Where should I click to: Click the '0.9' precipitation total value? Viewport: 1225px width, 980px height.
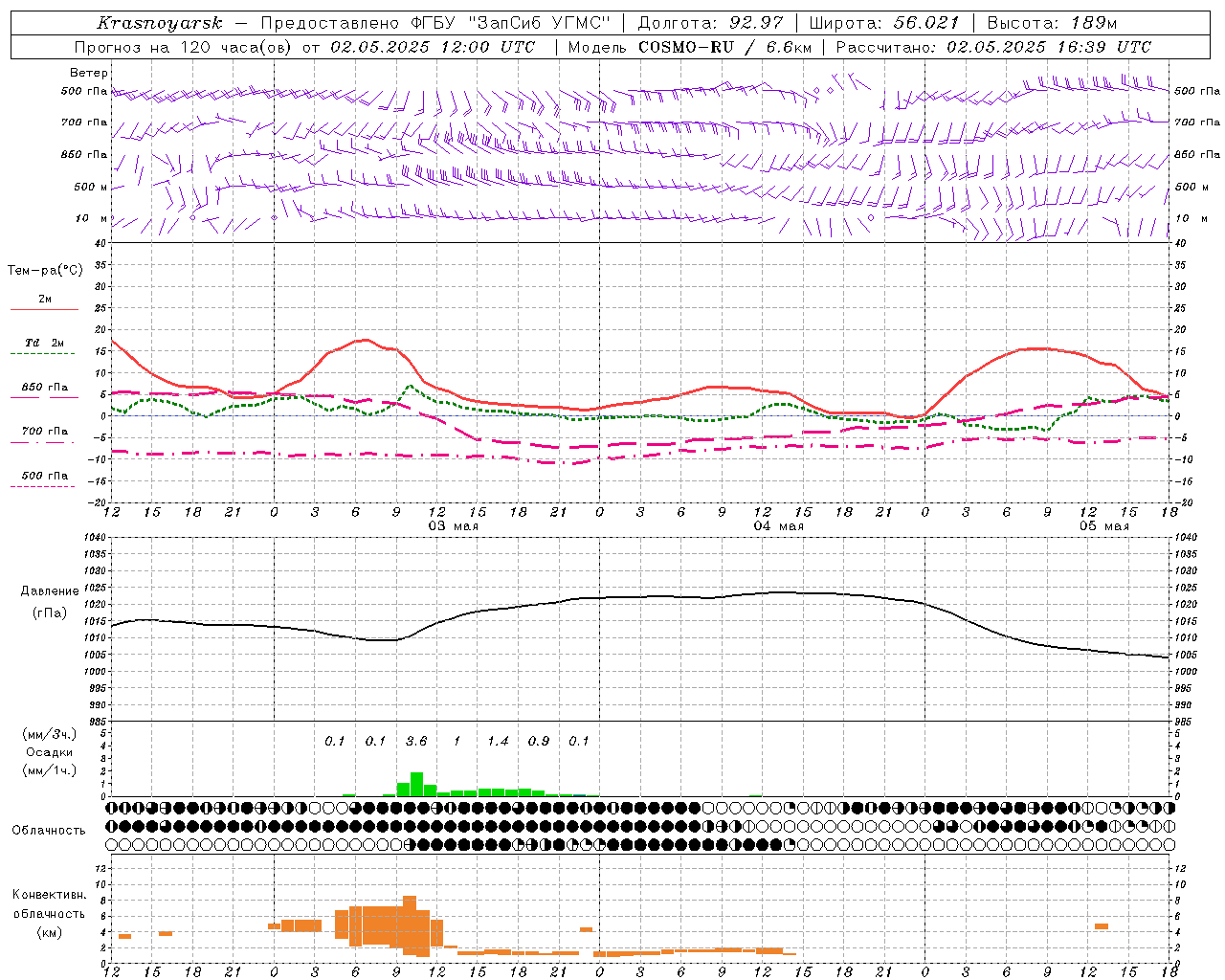point(539,742)
